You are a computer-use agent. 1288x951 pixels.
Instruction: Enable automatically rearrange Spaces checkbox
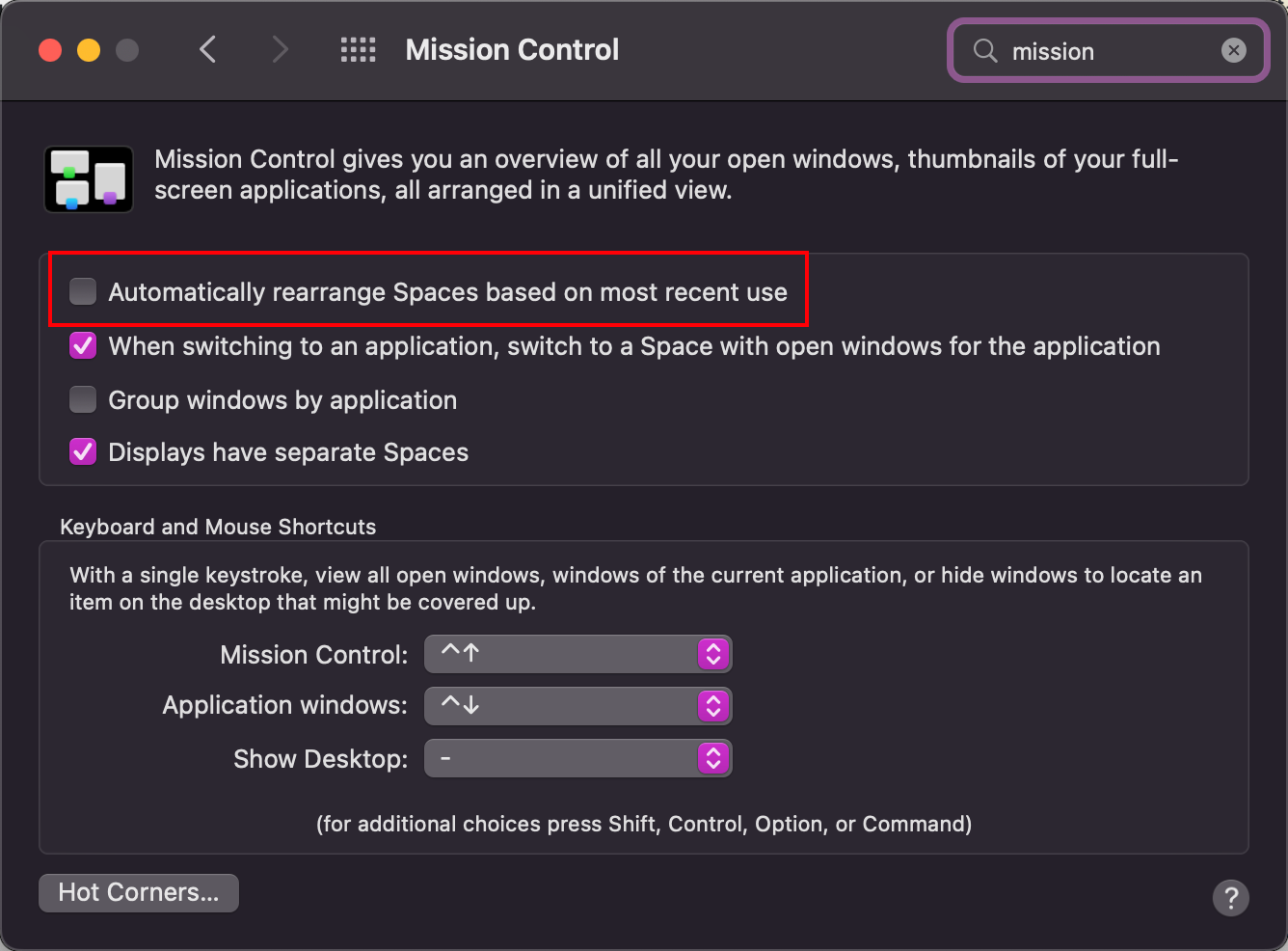tap(83, 291)
